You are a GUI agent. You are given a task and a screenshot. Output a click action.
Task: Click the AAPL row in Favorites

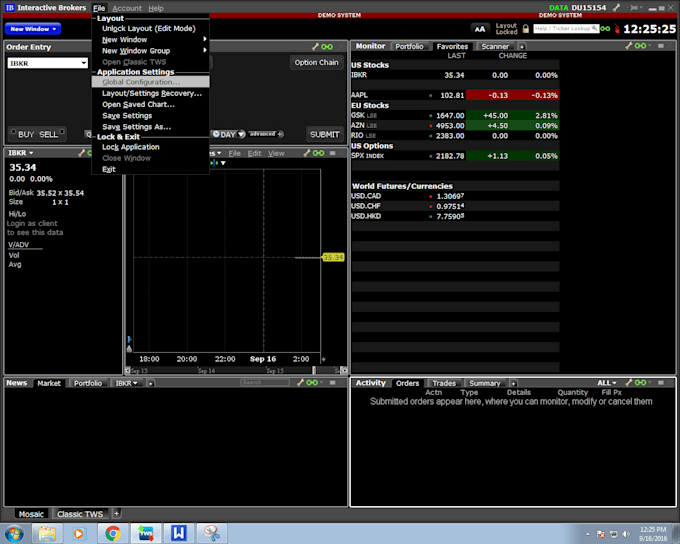point(455,95)
